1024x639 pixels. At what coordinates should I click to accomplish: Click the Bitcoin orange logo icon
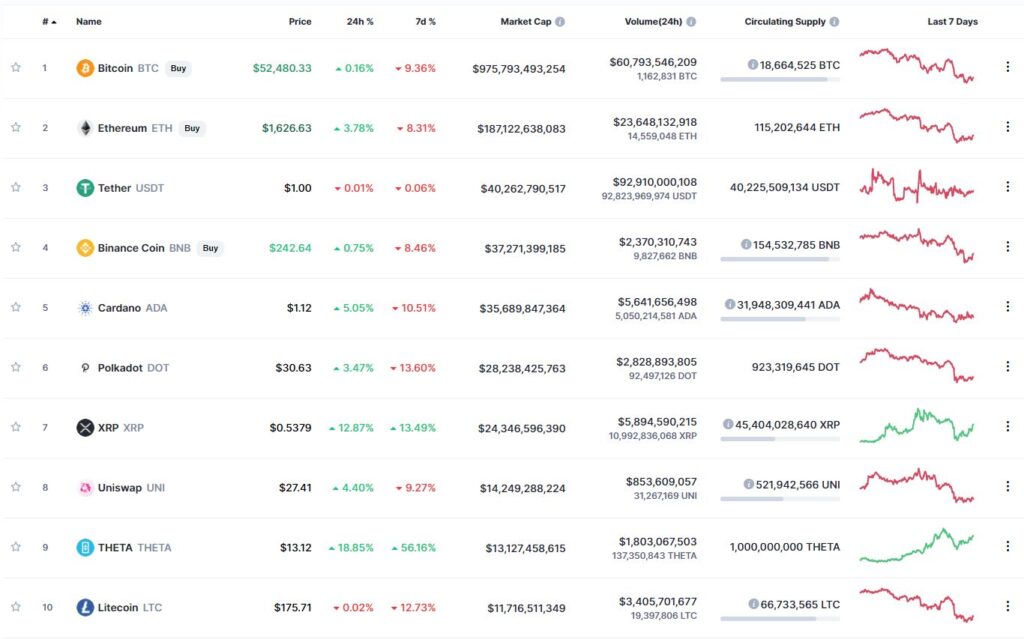tap(85, 68)
